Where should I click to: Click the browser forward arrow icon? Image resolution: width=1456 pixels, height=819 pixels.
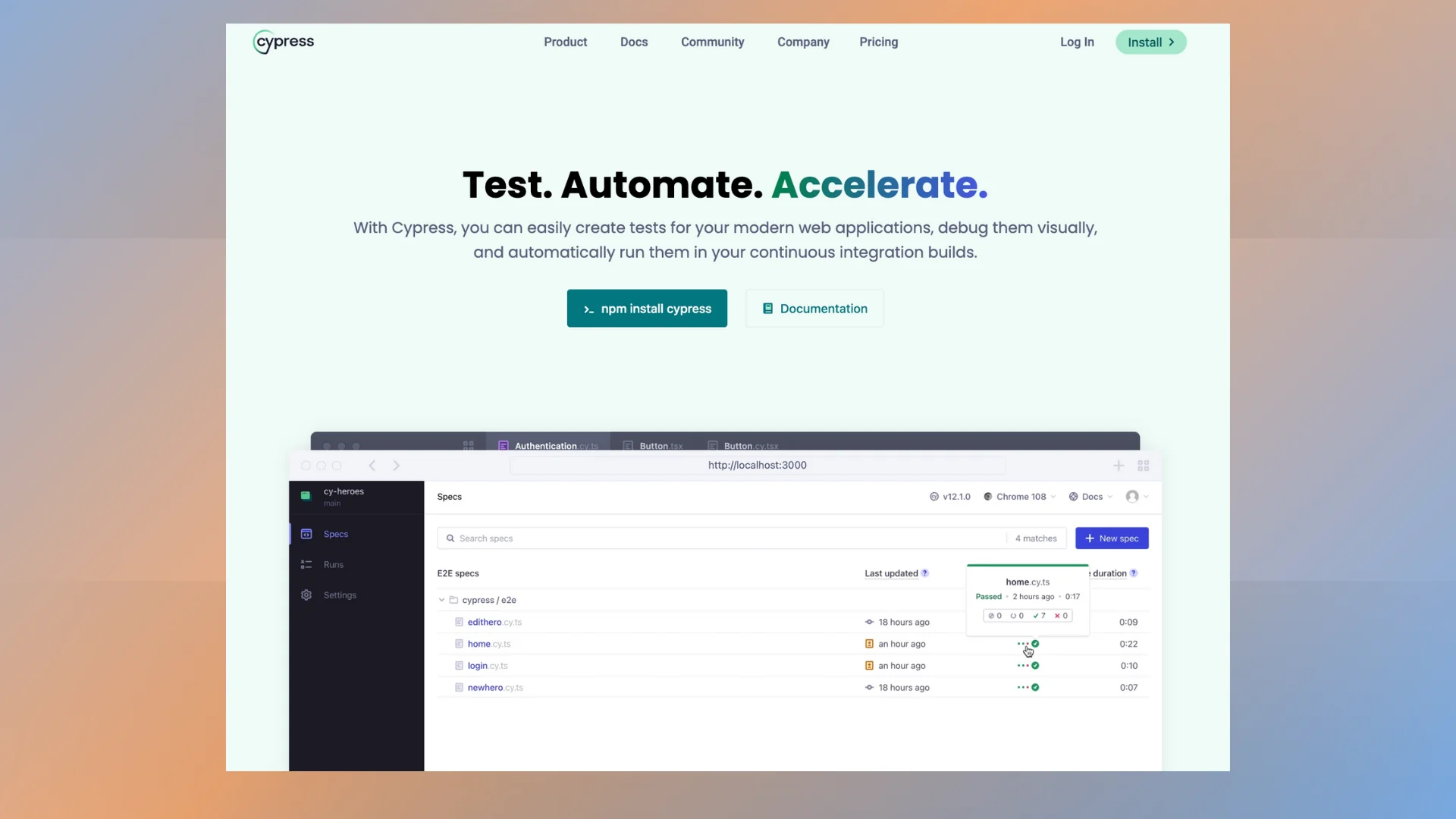pos(396,466)
